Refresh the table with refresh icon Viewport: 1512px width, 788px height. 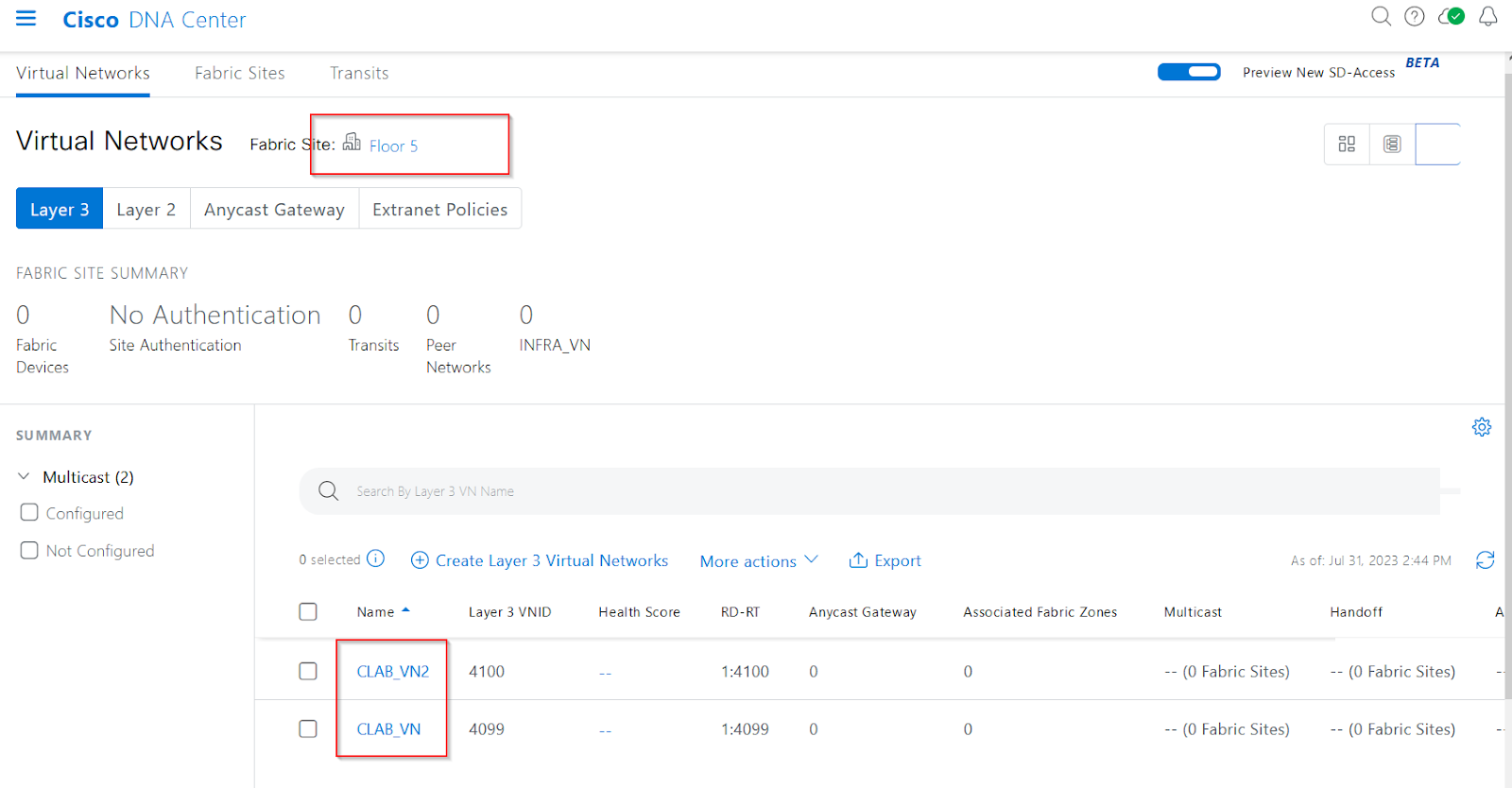pyautogui.click(x=1486, y=560)
